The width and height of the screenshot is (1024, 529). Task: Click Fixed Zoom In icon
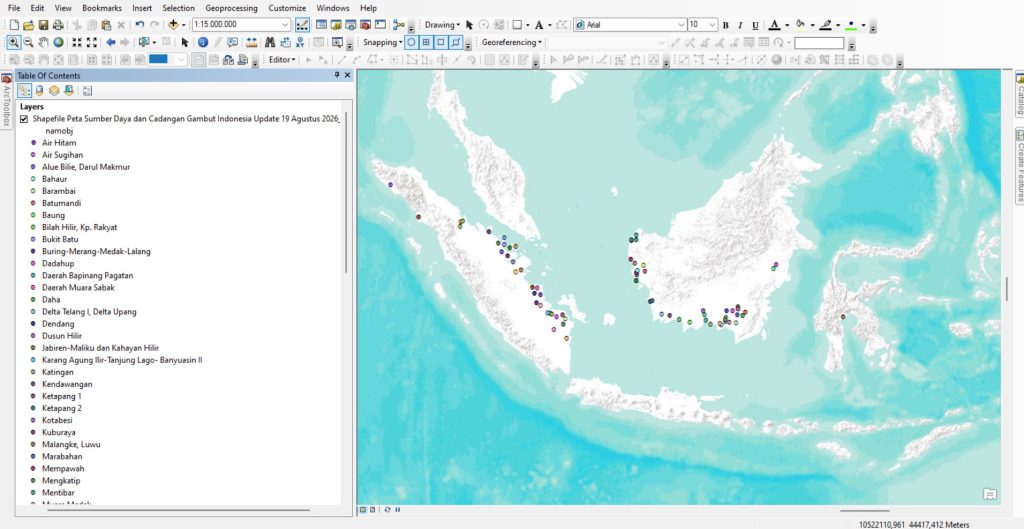coord(76,42)
